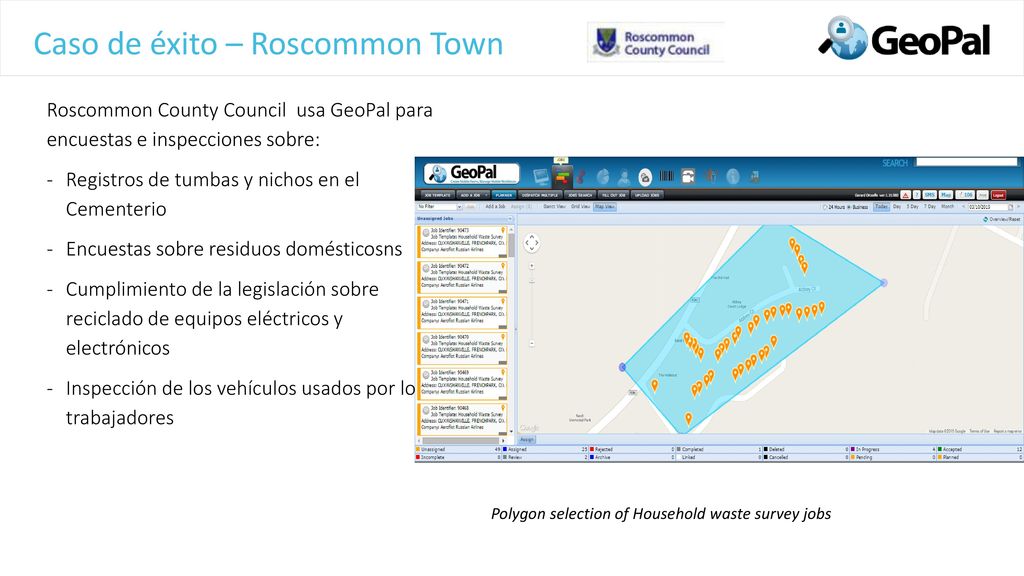Click the Overview/Reset icon
Screen dimensions: 1024x576
click(985, 219)
